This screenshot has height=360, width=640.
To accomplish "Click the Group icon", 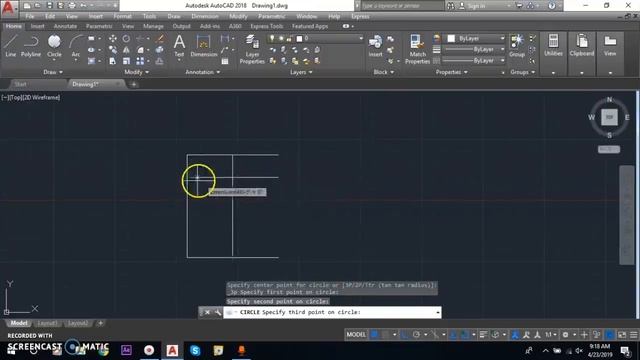I will click(x=517, y=46).
